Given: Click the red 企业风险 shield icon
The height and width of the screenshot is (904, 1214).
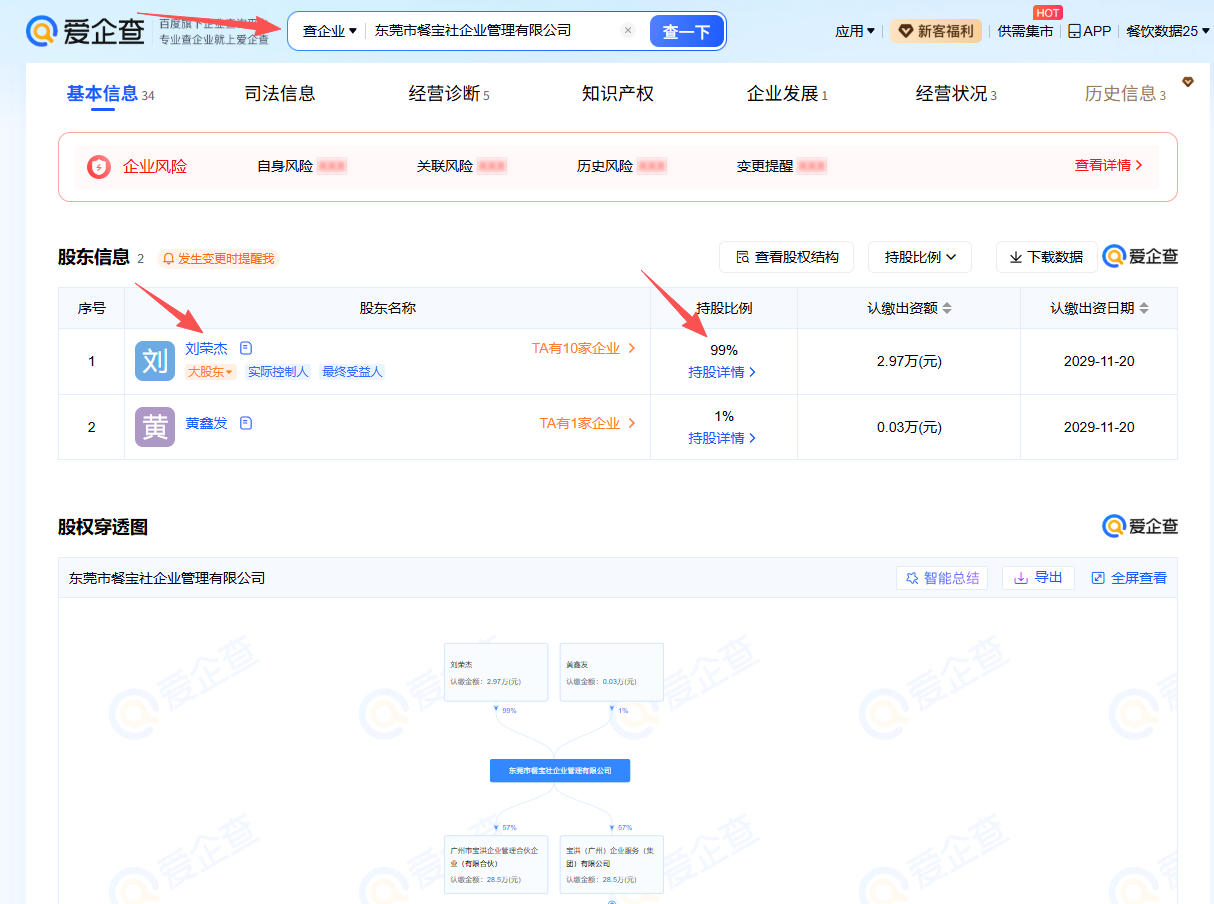Looking at the screenshot, I should [98, 167].
